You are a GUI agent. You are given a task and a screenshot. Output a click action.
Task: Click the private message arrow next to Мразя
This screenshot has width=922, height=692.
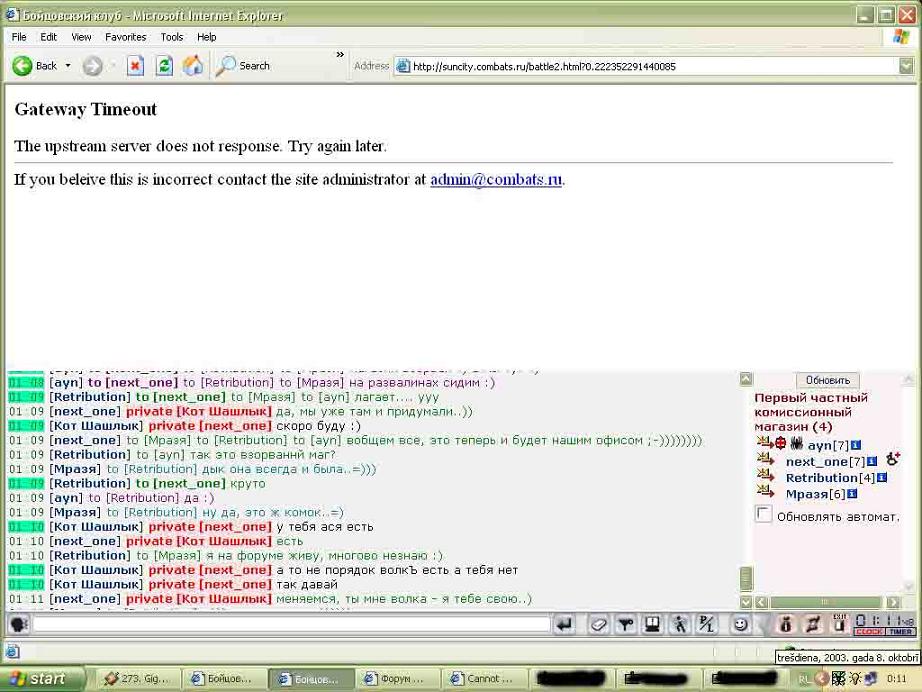click(x=764, y=490)
